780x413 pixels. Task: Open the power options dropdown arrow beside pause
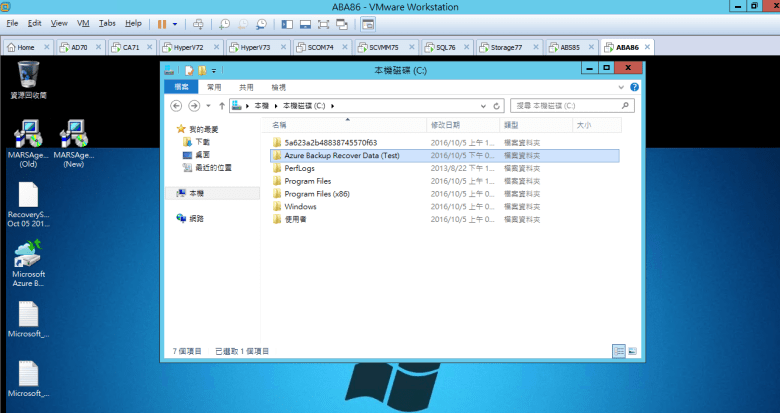(x=176, y=22)
